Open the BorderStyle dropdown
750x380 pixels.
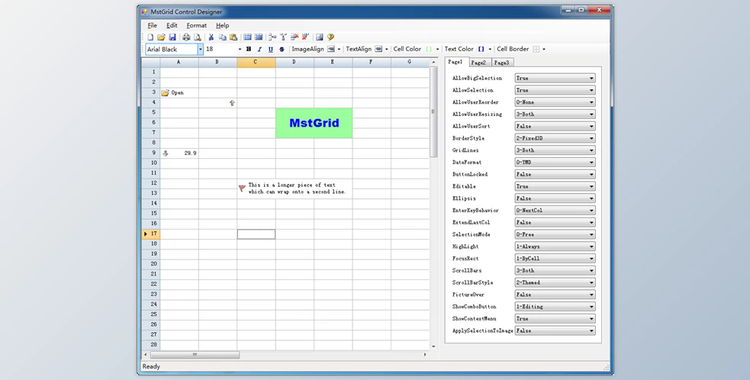555,138
